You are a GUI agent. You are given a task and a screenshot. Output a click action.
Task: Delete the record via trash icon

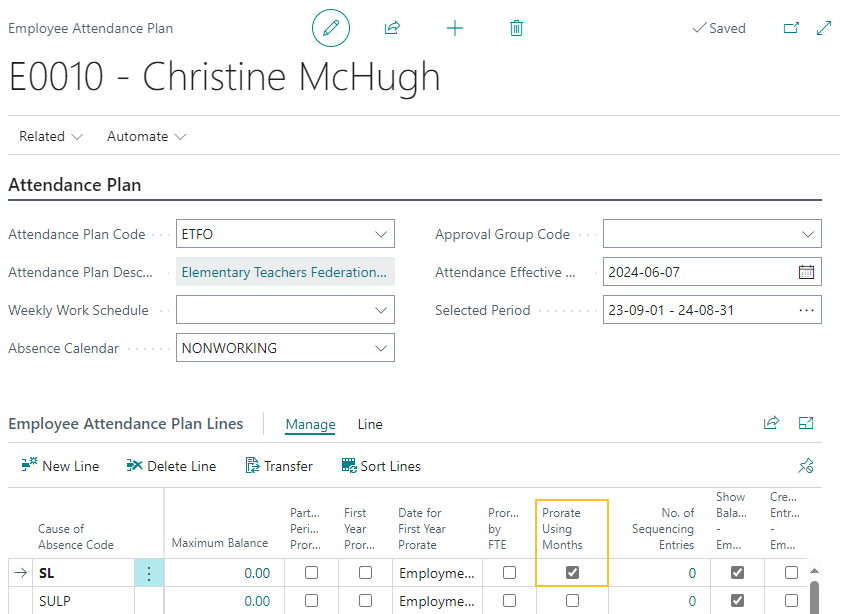[x=516, y=28]
